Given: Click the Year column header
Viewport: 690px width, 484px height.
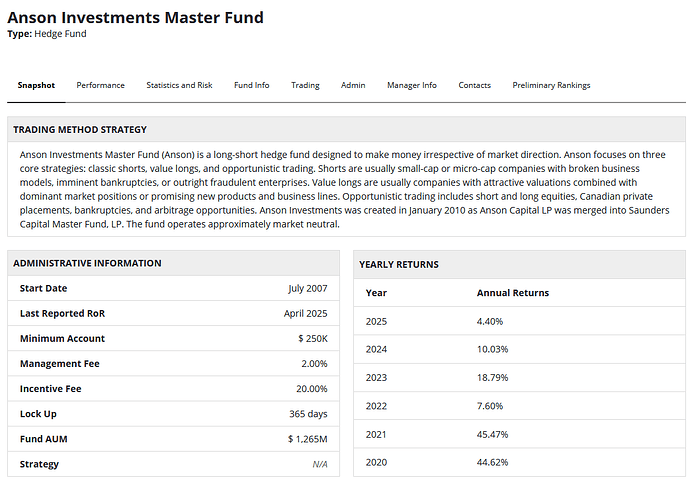Looking at the screenshot, I should tap(376, 293).
